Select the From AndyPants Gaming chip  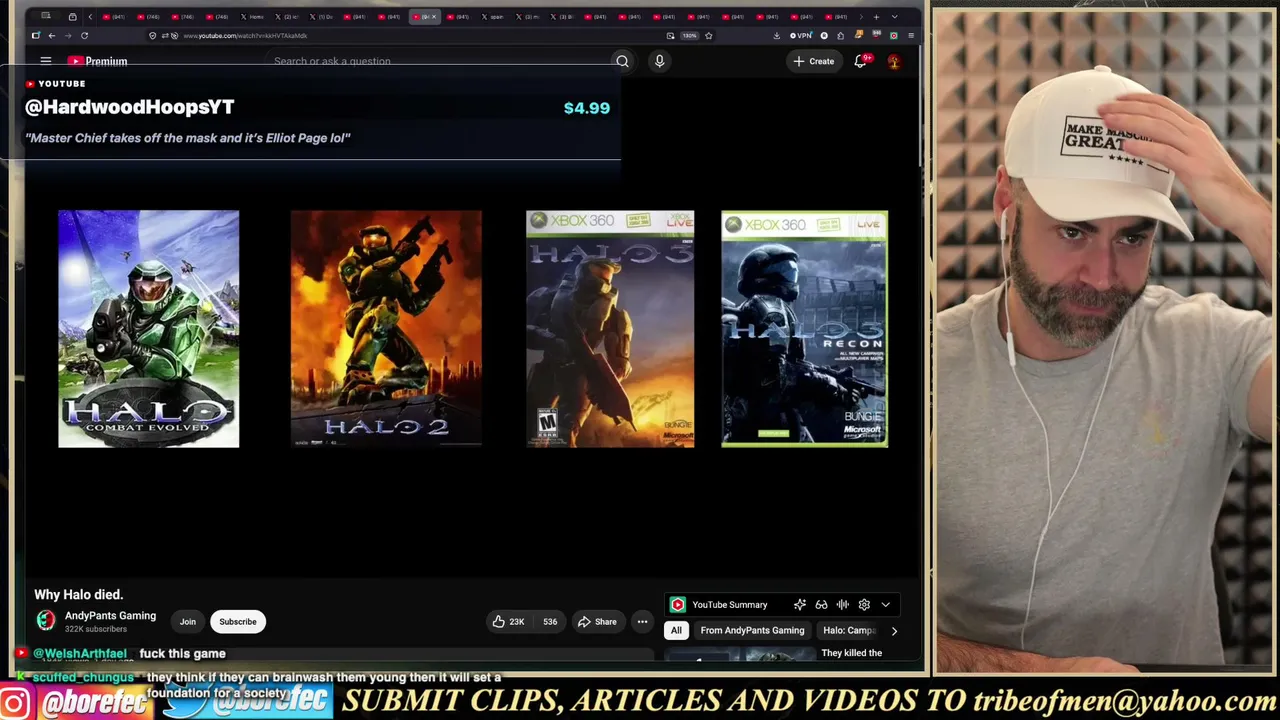point(752,631)
